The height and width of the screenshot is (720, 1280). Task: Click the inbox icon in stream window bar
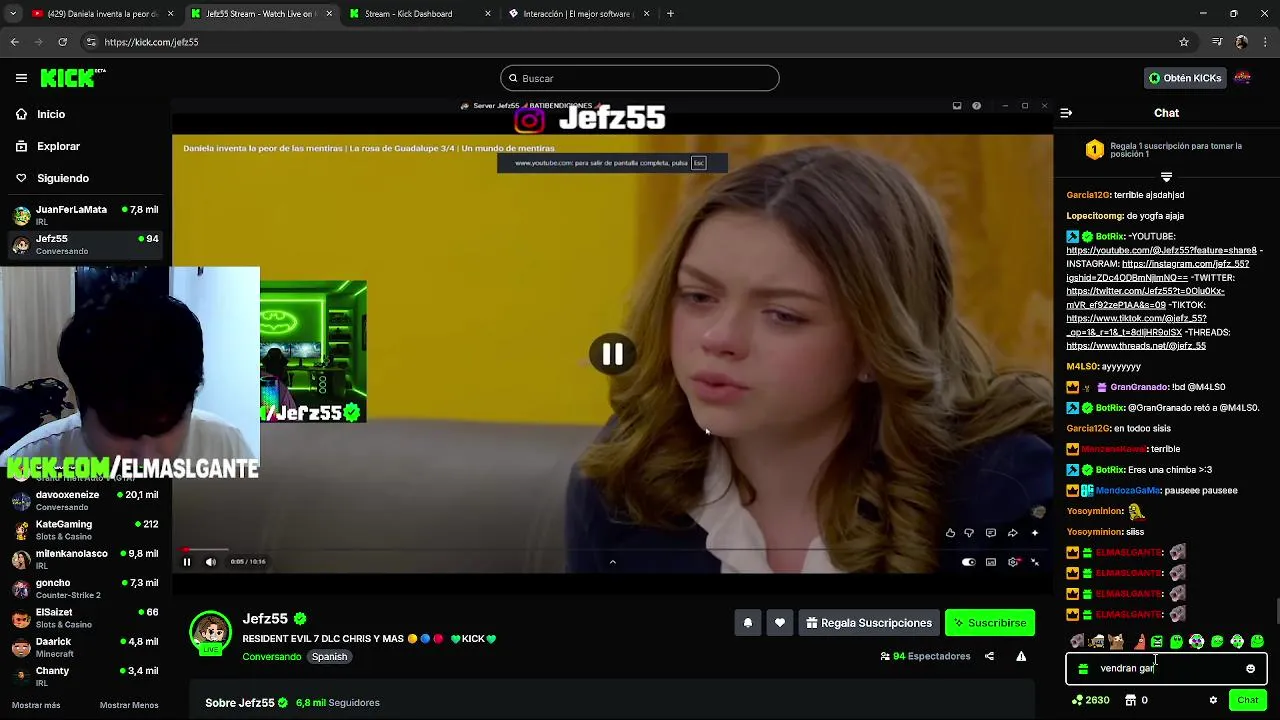(x=957, y=106)
